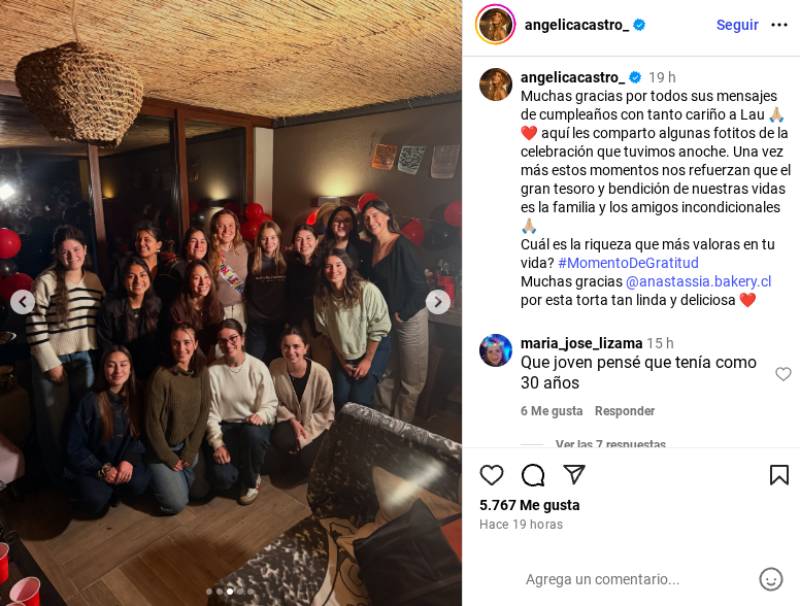Go to previous photo with left arrow
Image resolution: width=800 pixels, height=606 pixels.
[22, 302]
